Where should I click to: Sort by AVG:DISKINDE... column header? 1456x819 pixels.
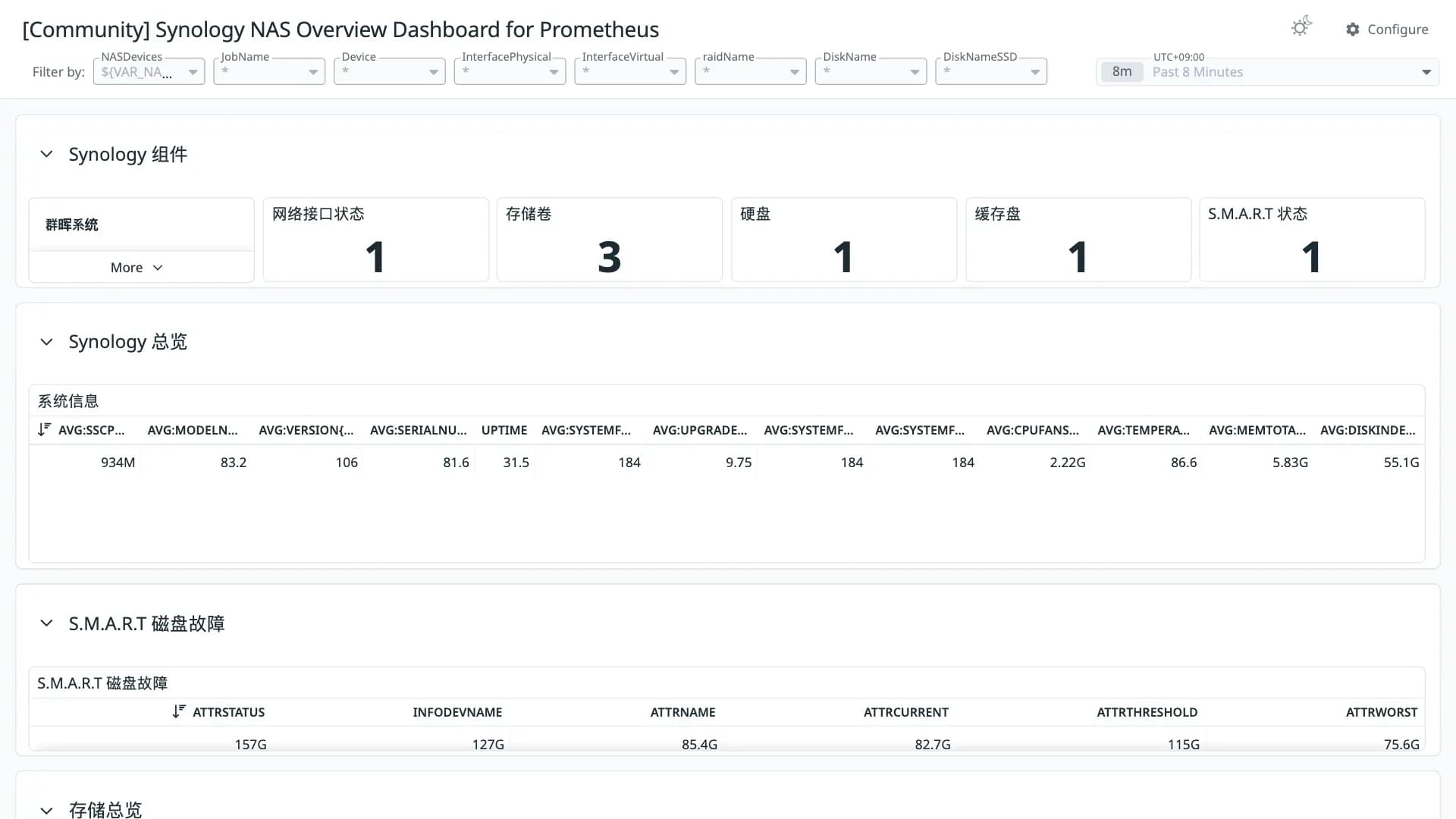[1368, 430]
